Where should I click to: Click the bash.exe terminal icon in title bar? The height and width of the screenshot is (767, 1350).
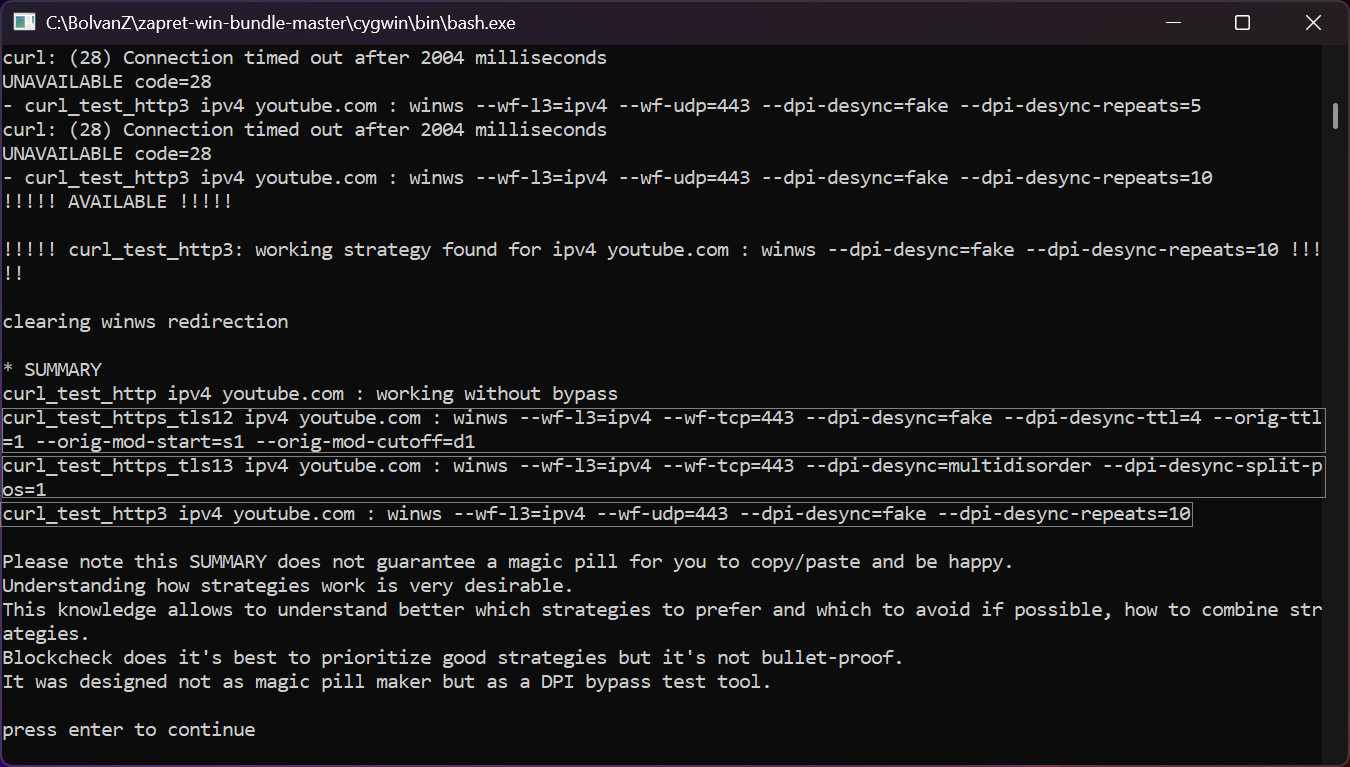pos(24,22)
